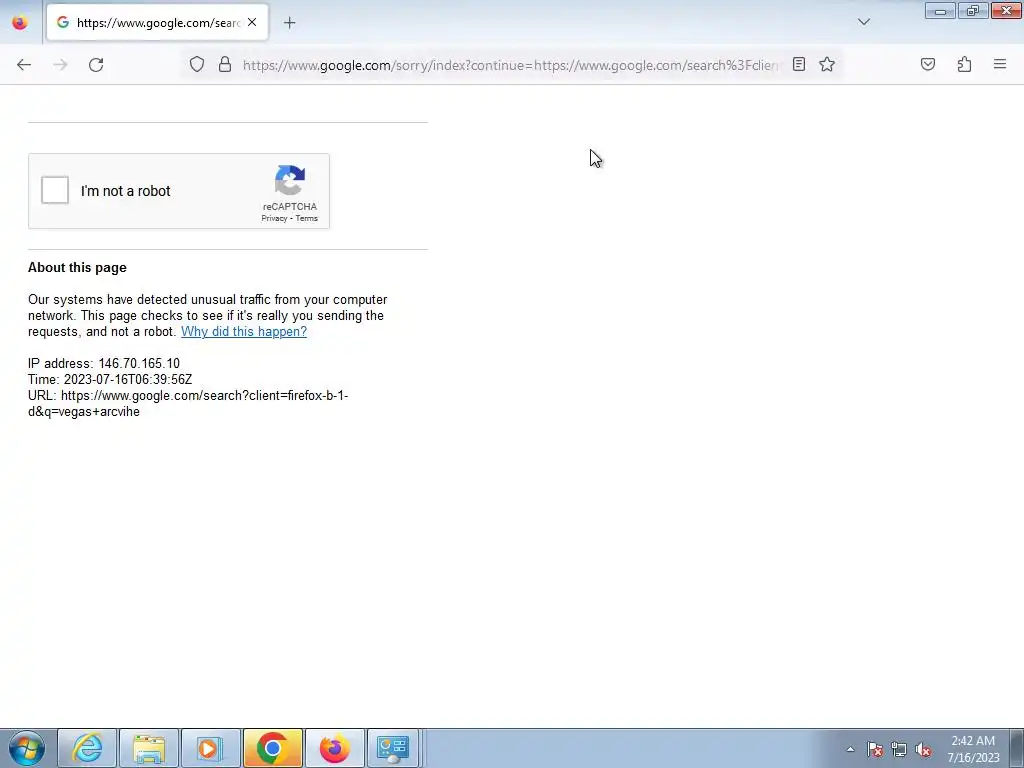Click the IP address 146.70.165.10 text
Screen dimensions: 1024x768
tap(104, 363)
